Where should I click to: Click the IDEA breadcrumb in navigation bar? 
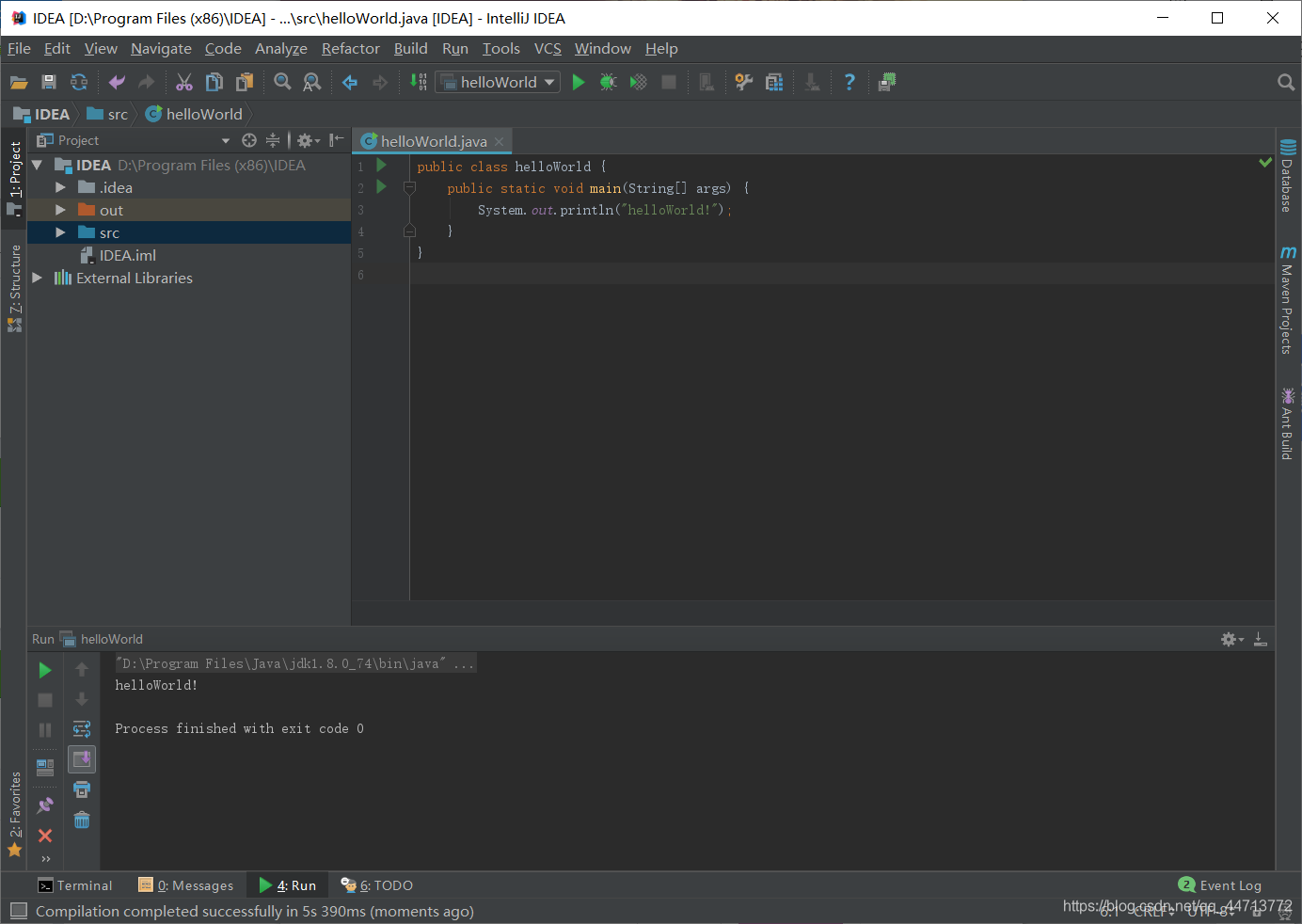click(x=42, y=114)
